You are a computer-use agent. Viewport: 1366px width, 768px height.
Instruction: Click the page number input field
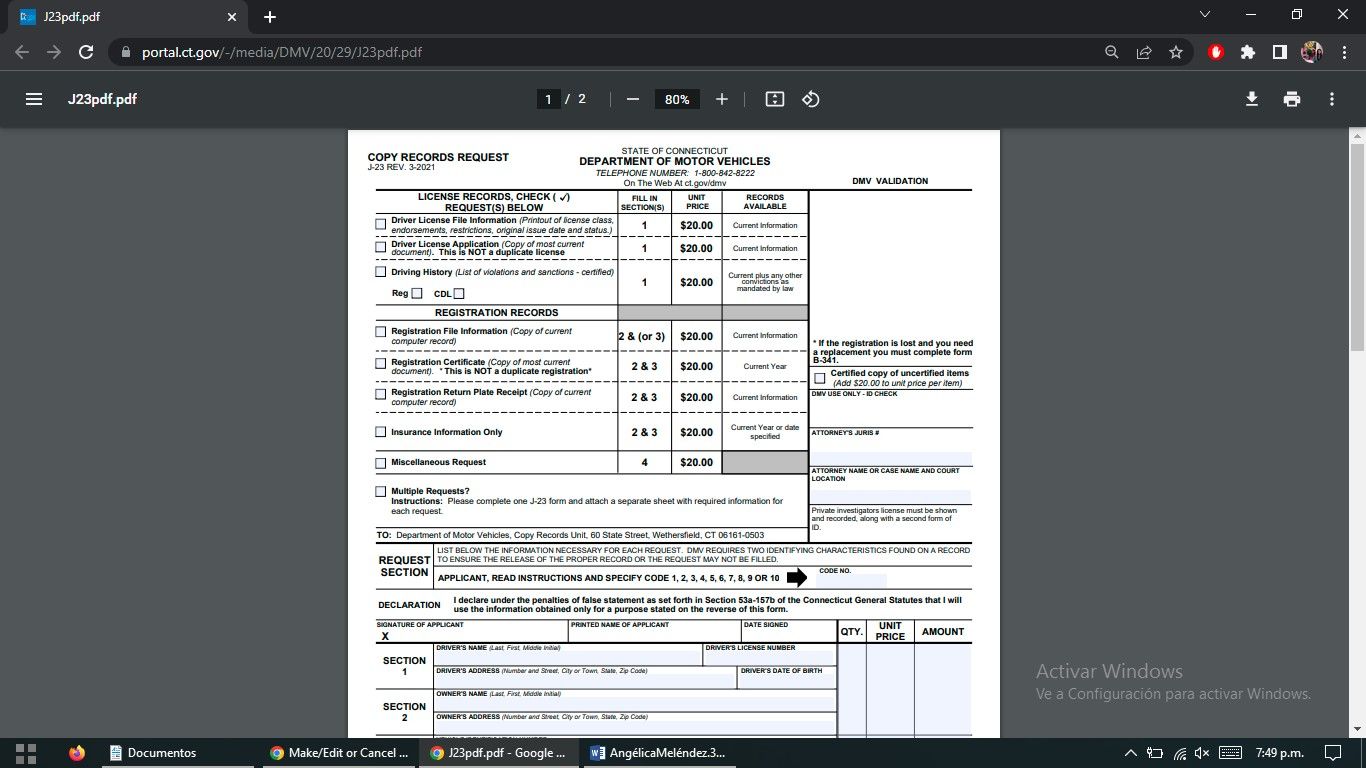548,99
